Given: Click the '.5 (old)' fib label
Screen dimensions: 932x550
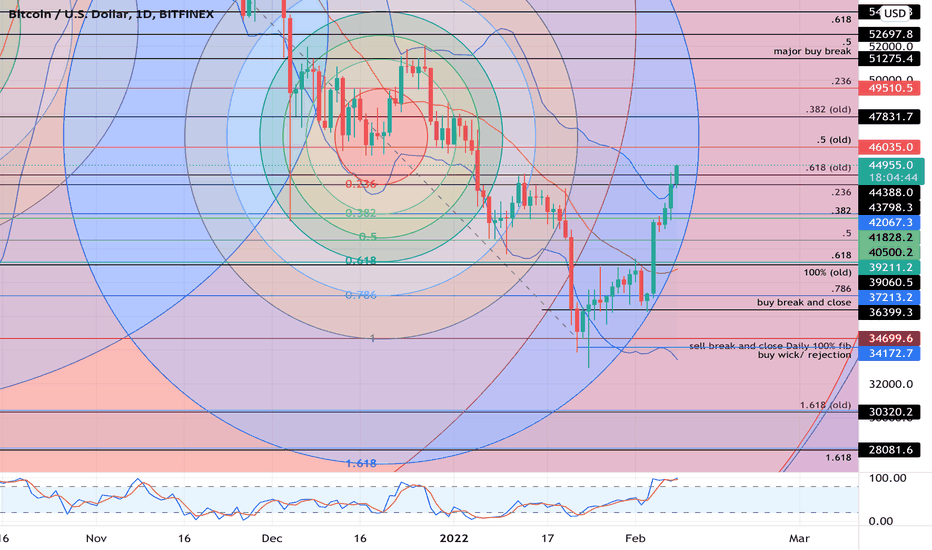Looking at the screenshot, I should click(x=833, y=140).
